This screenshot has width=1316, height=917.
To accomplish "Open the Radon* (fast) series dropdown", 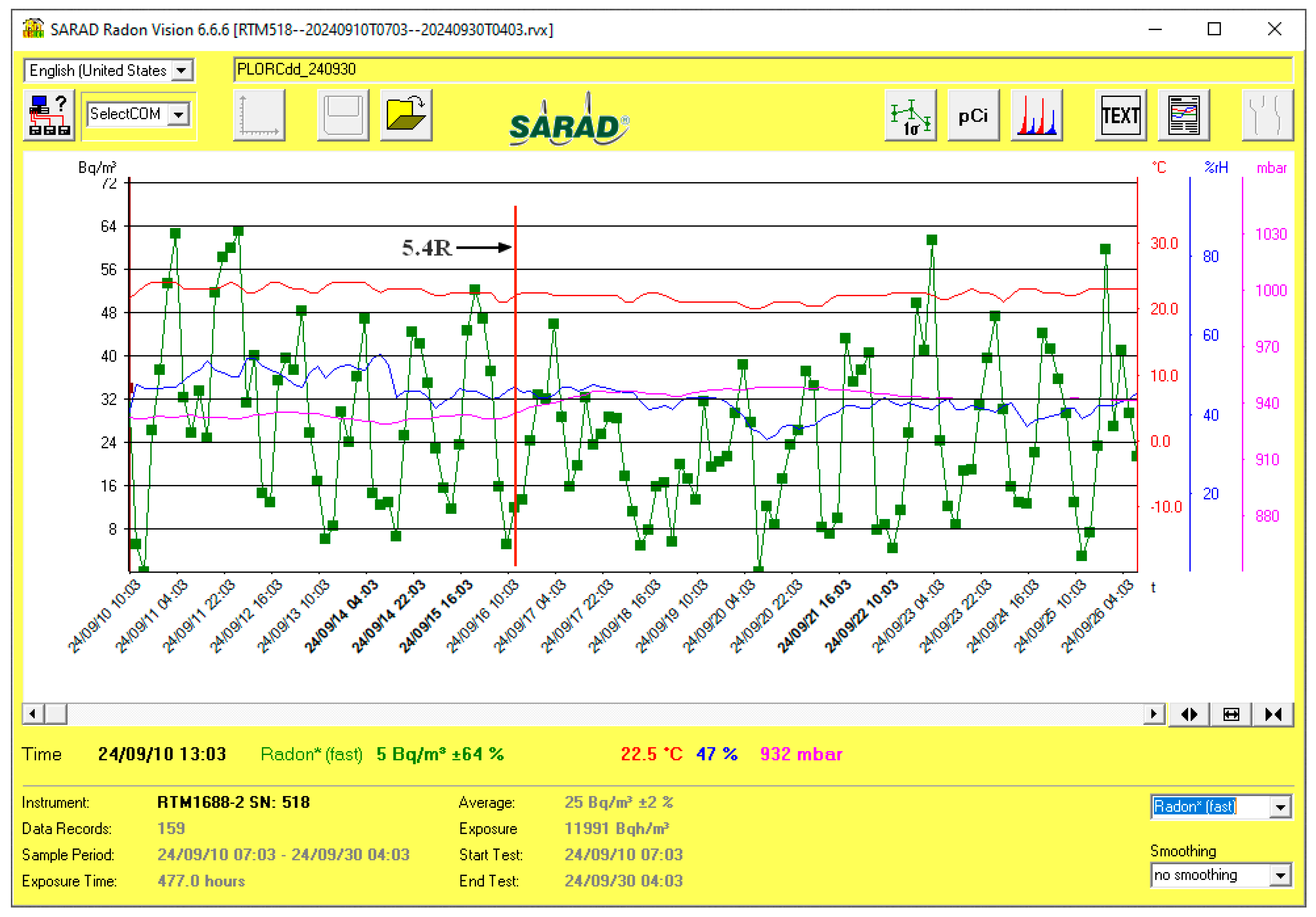I will 1280,808.
